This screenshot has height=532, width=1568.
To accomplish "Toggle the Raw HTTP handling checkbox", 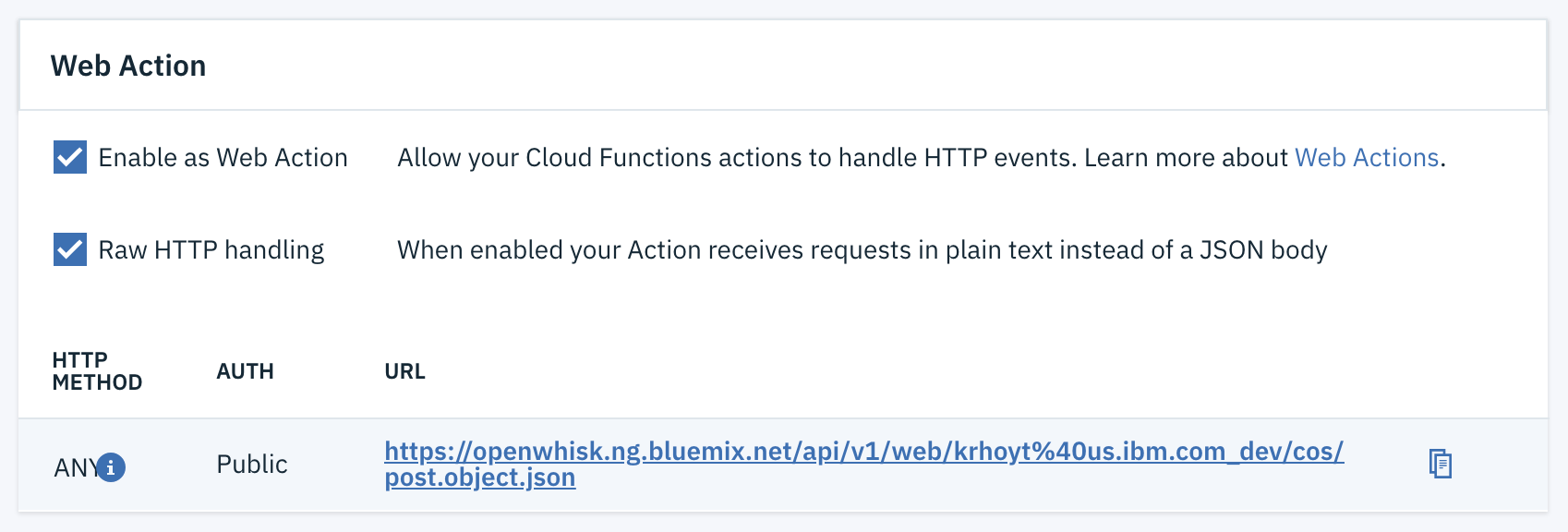I will (x=70, y=249).
